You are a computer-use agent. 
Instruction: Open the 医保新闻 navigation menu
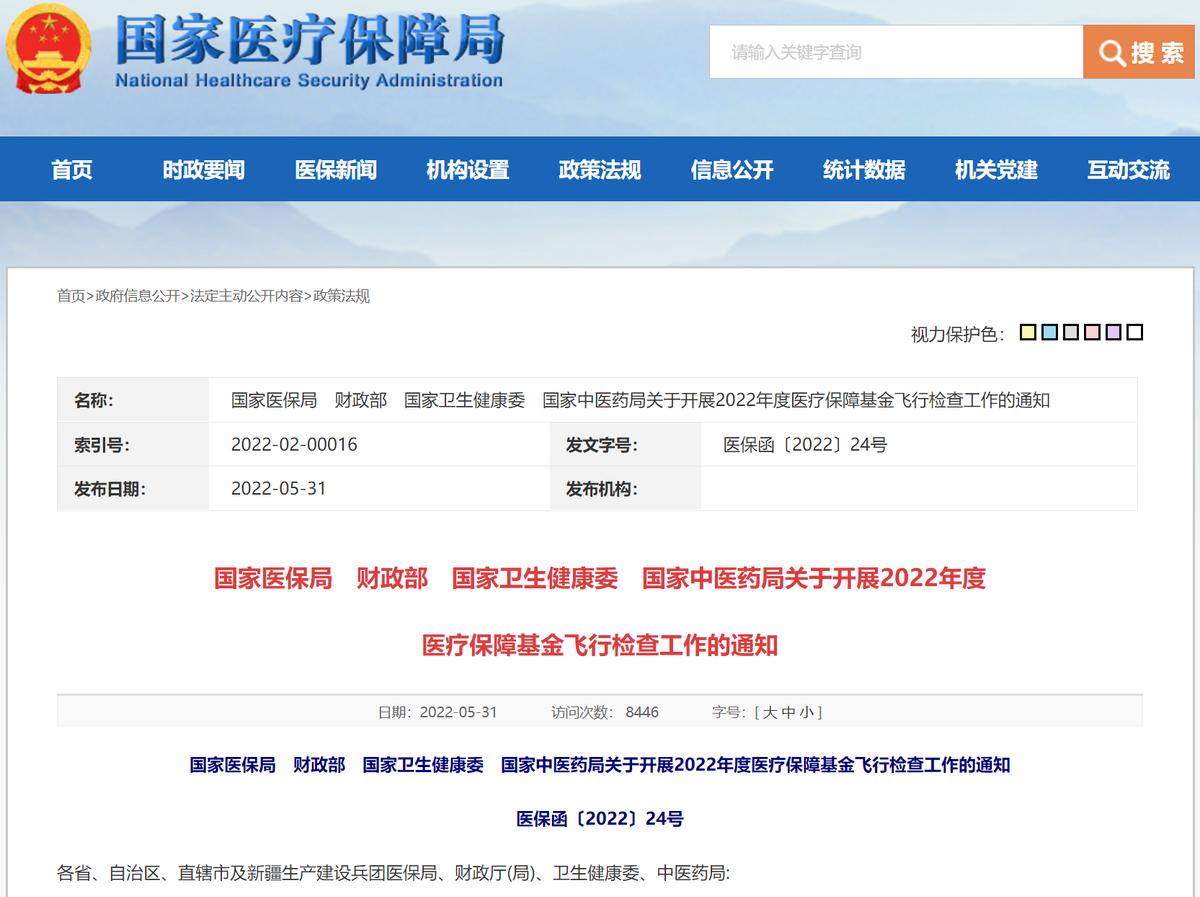tap(335, 169)
